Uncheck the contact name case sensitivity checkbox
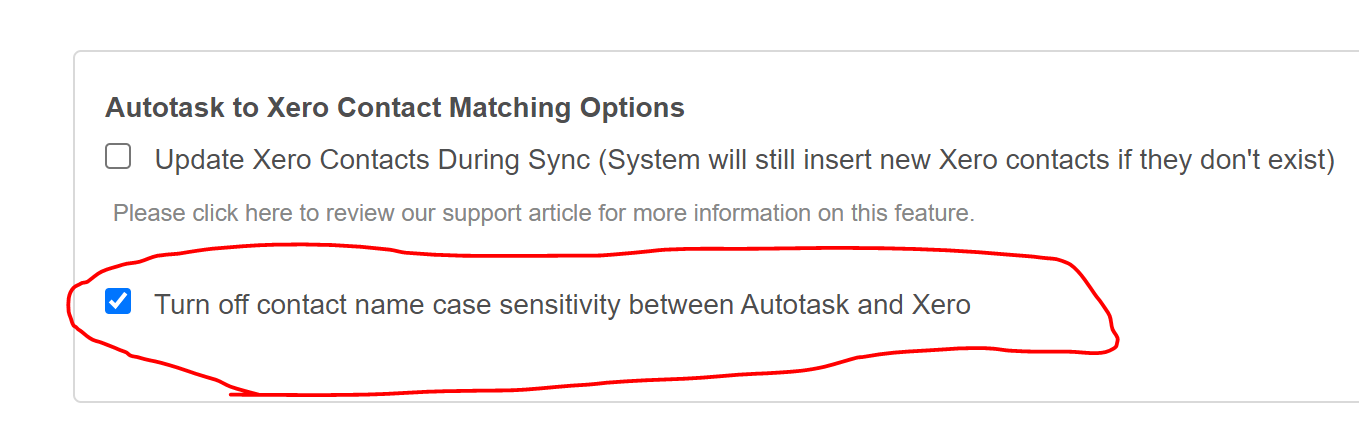Viewport: 1359px width, 439px height. (118, 301)
